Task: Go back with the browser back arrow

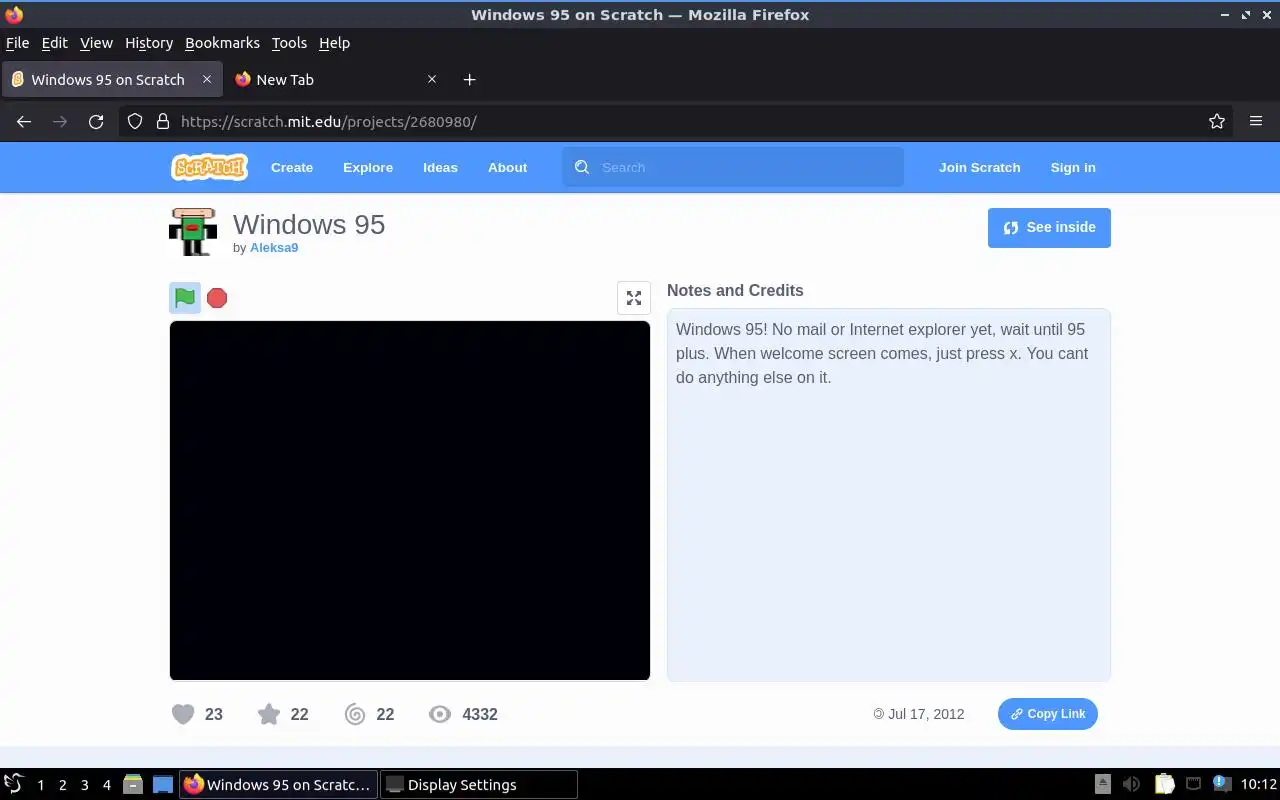Action: click(x=24, y=121)
